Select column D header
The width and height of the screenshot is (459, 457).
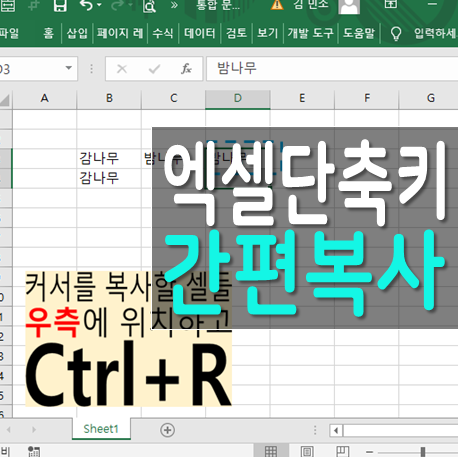pos(238,98)
